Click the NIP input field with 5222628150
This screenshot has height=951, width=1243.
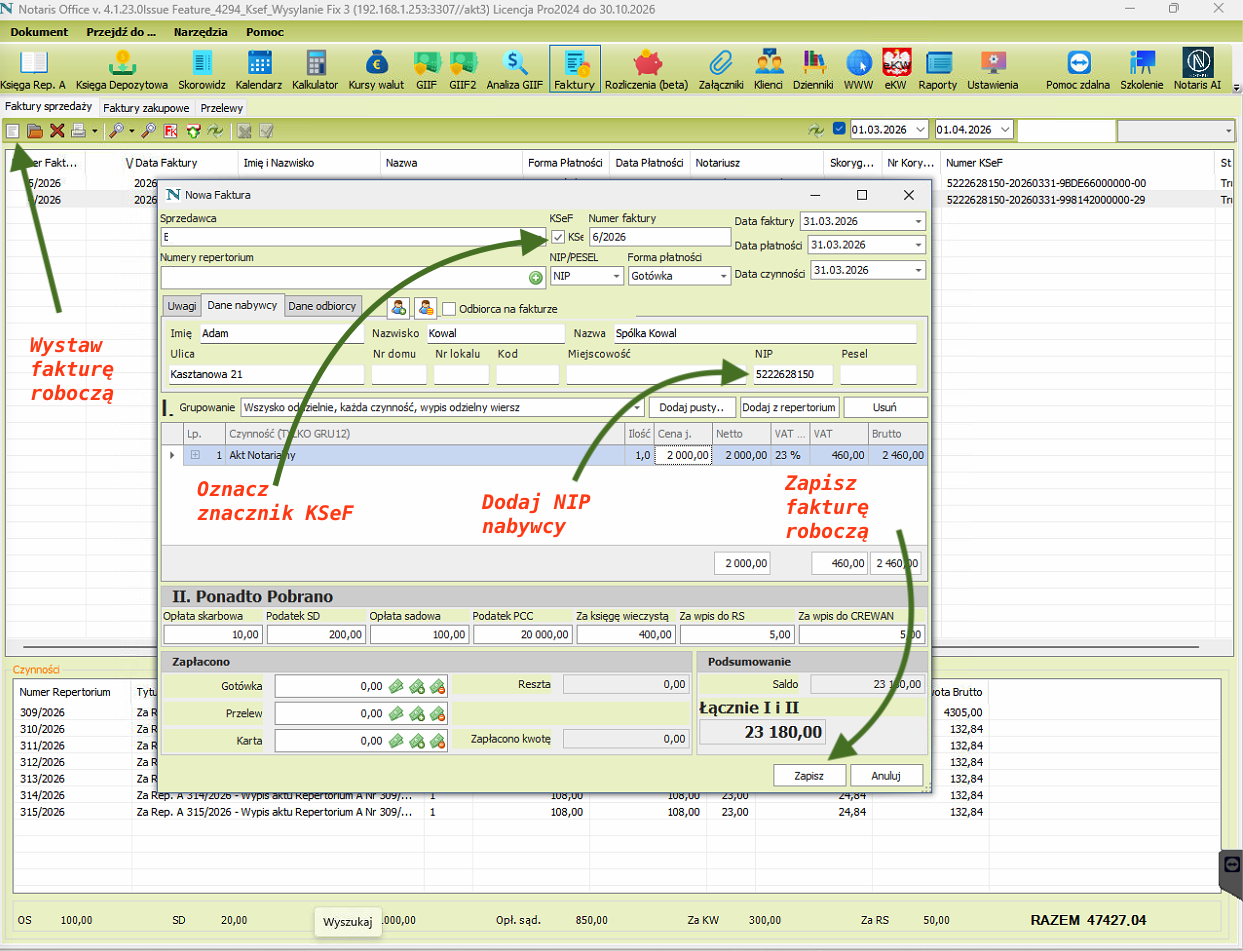(x=792, y=374)
